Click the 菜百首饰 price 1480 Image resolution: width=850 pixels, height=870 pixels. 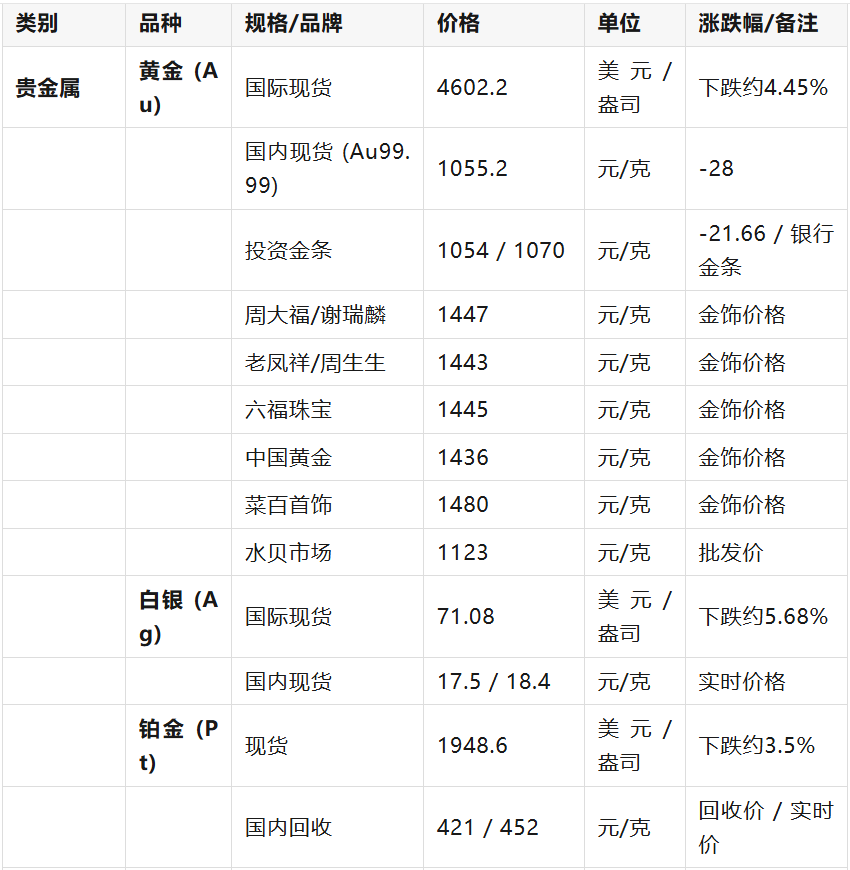pos(463,505)
